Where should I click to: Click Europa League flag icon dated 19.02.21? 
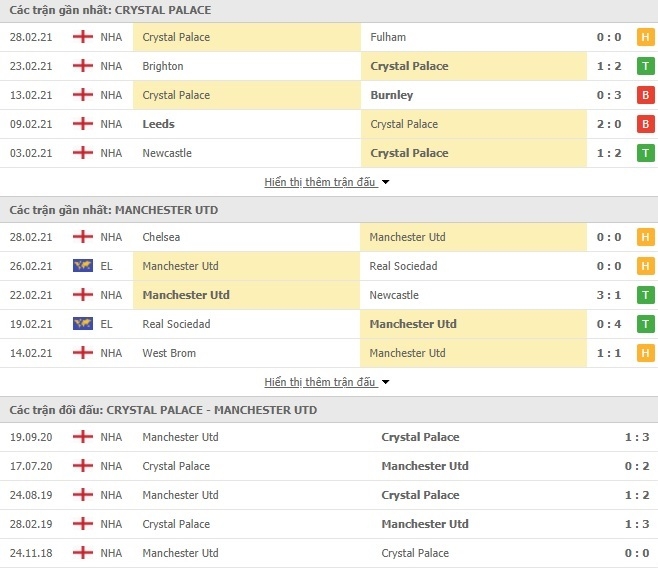83,323
